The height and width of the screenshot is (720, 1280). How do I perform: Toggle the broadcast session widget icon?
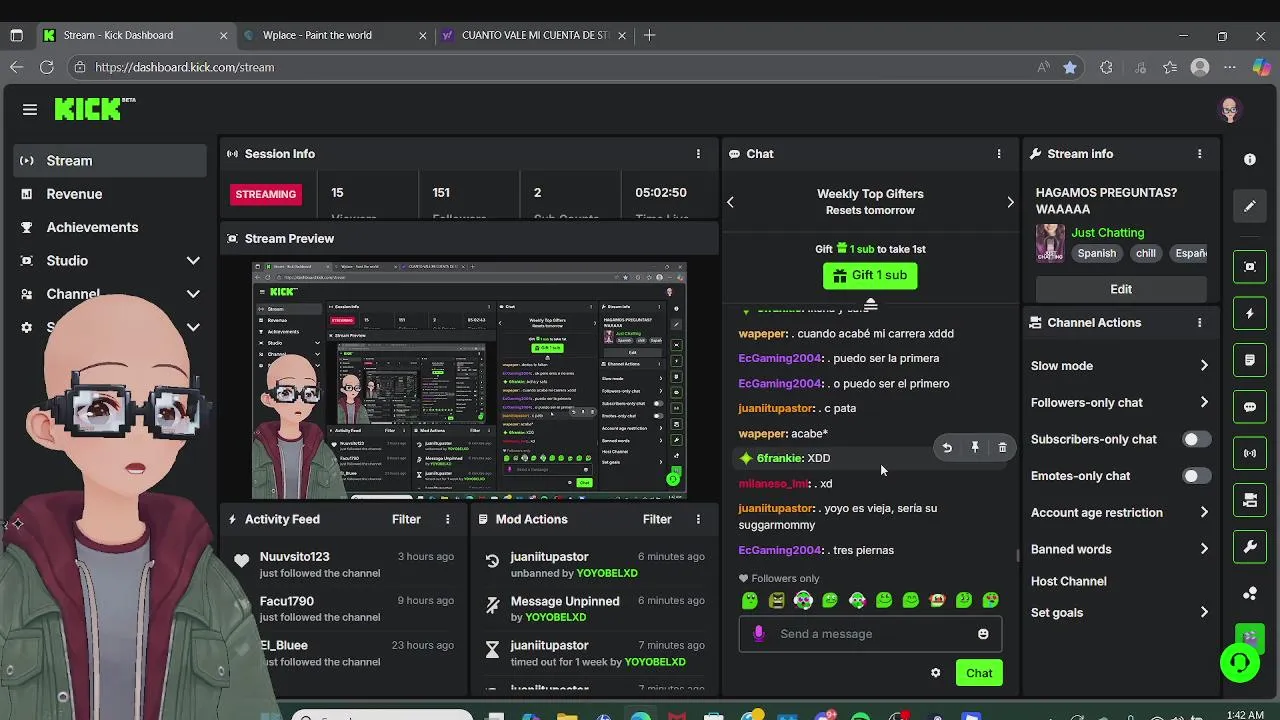click(1250, 453)
